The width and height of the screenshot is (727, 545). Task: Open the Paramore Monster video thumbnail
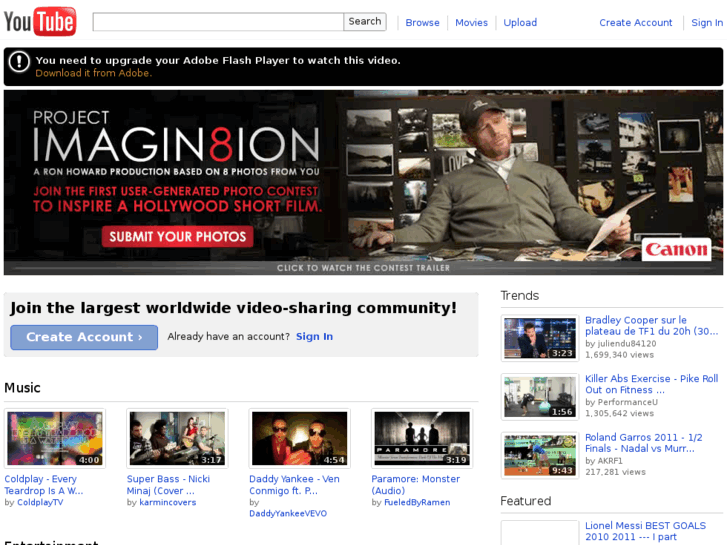422,438
